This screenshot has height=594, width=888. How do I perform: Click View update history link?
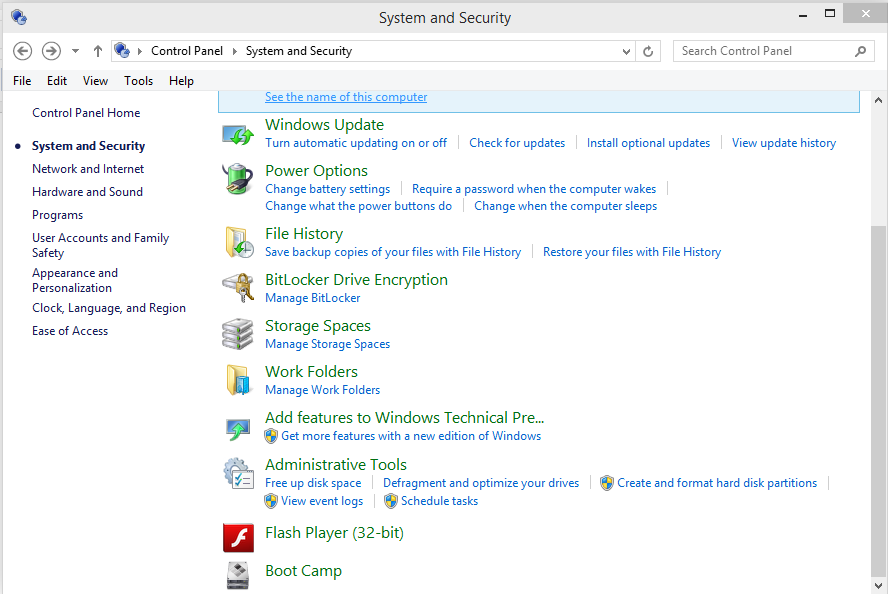(784, 143)
